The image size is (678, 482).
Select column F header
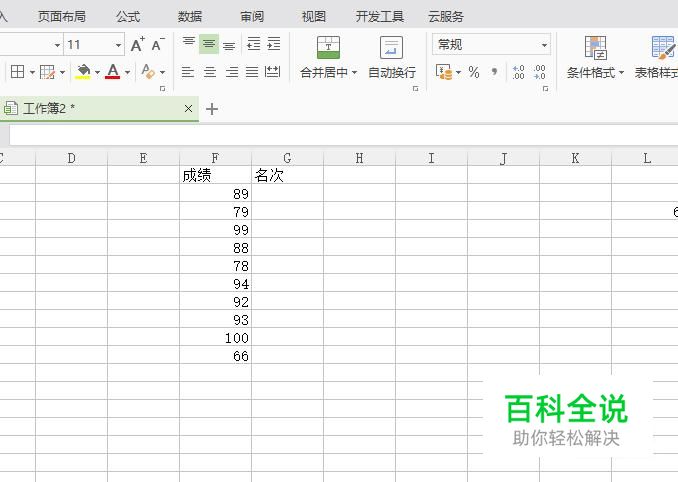(x=215, y=158)
